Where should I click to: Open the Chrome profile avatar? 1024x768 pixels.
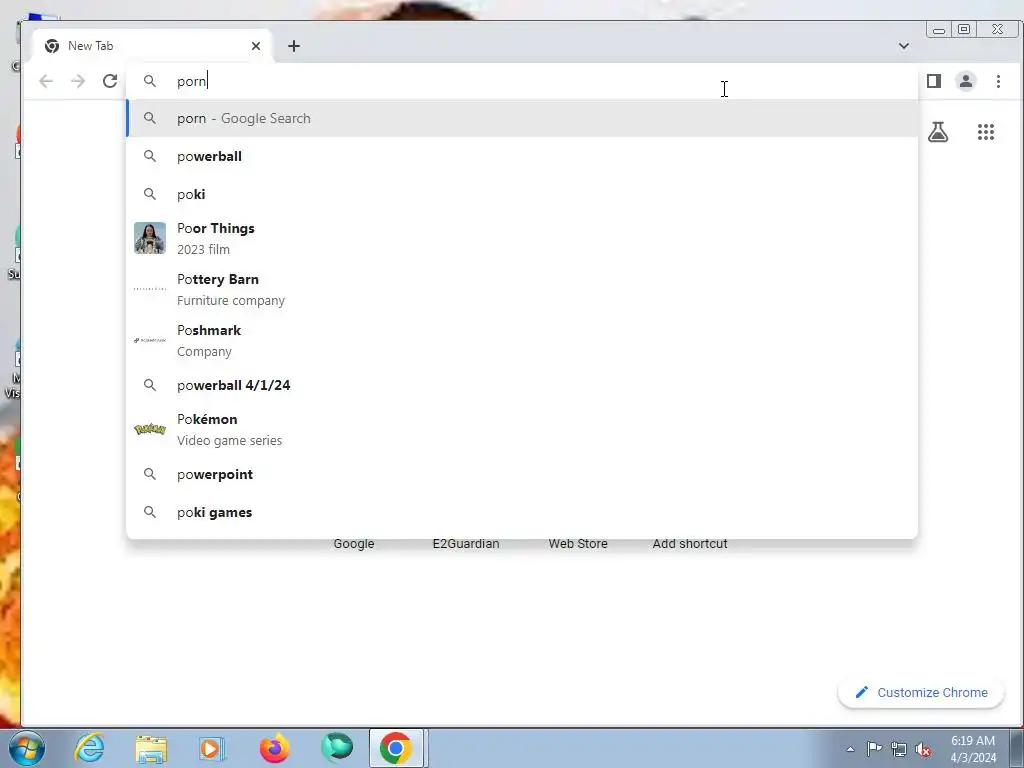966,81
